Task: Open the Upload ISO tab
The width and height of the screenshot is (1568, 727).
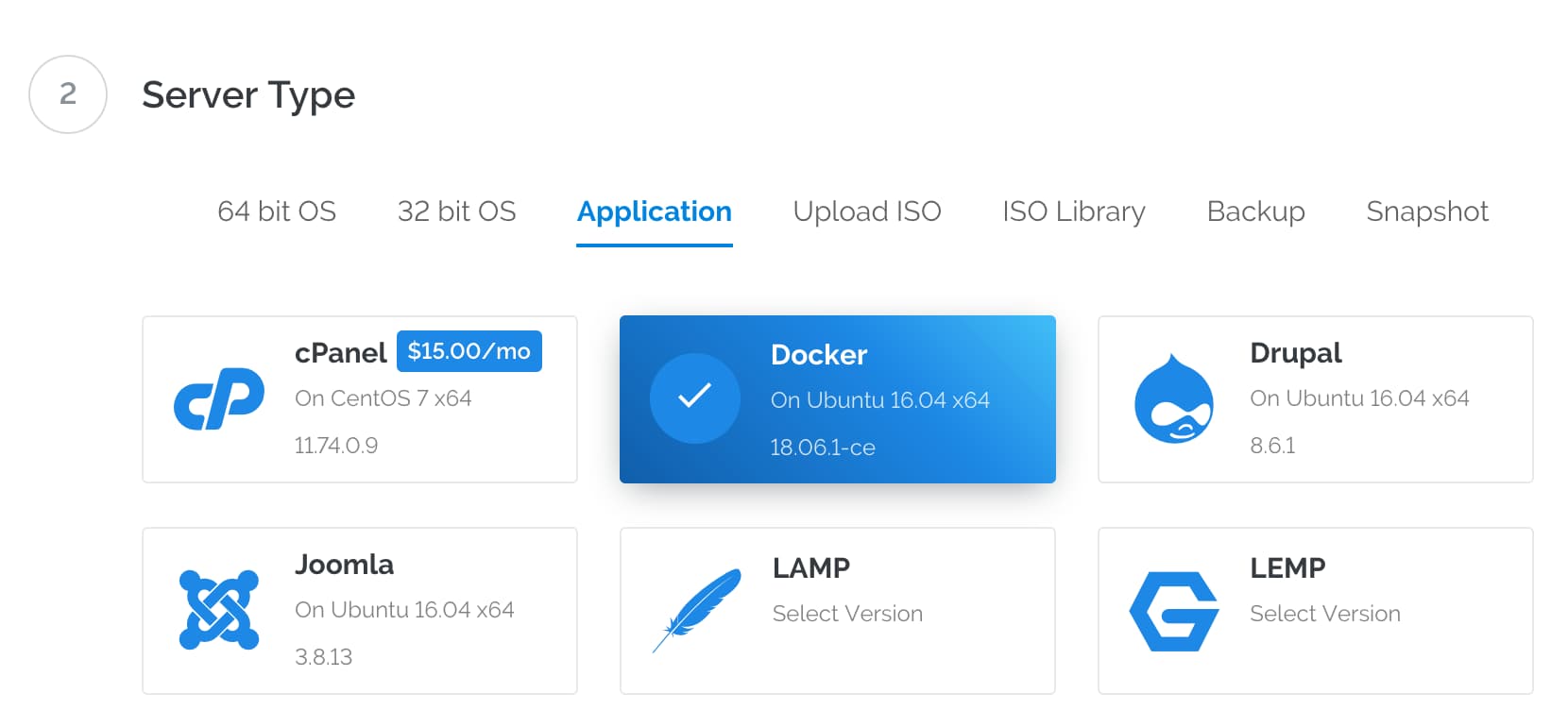Action: [867, 212]
